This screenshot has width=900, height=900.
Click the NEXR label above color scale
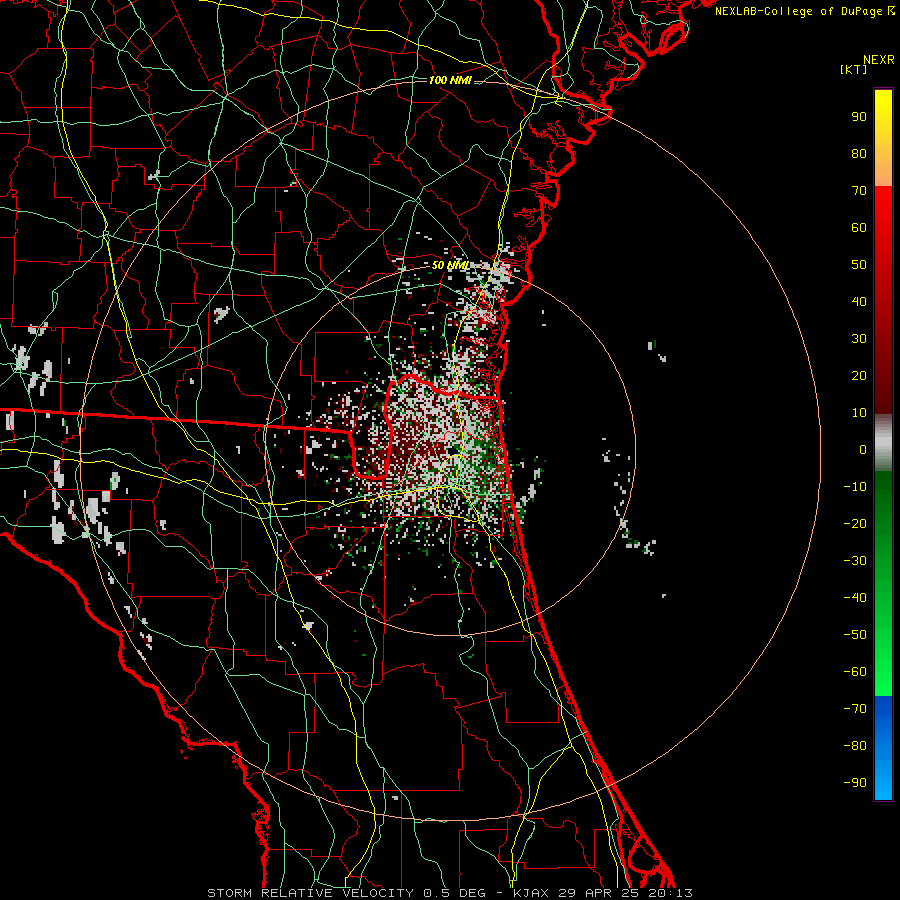pyautogui.click(x=879, y=60)
